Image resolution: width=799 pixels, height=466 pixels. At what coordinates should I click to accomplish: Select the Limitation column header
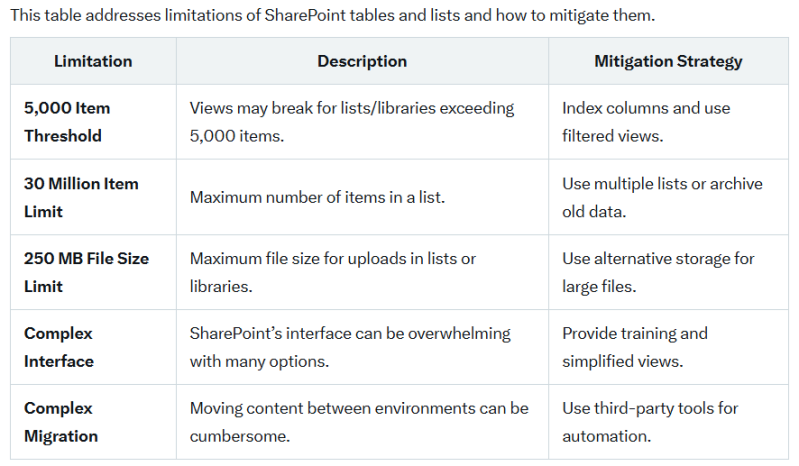(x=93, y=61)
